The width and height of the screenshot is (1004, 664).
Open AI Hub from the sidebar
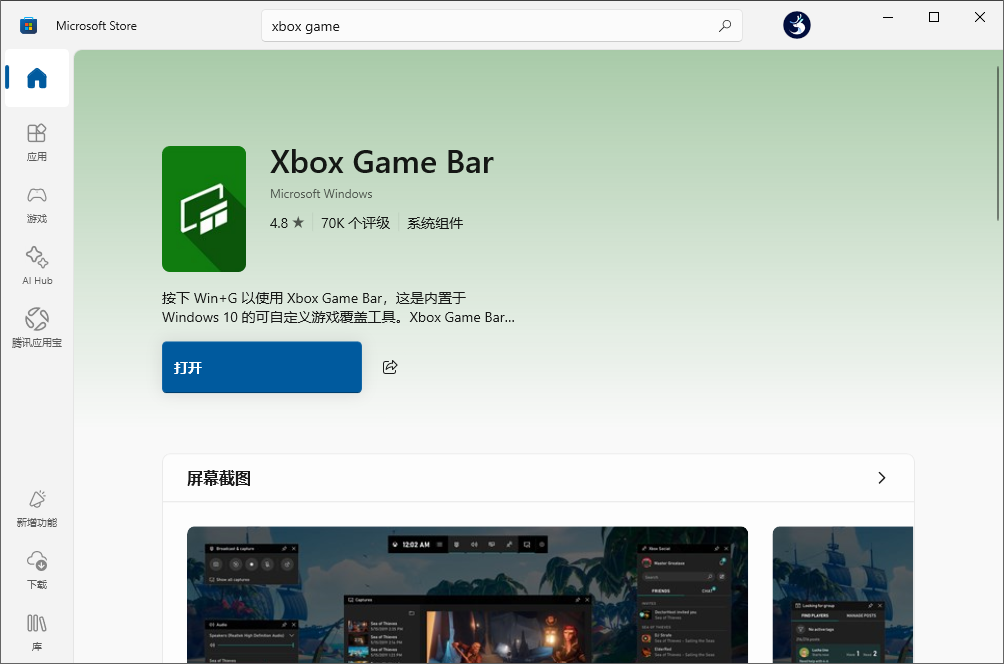36,265
